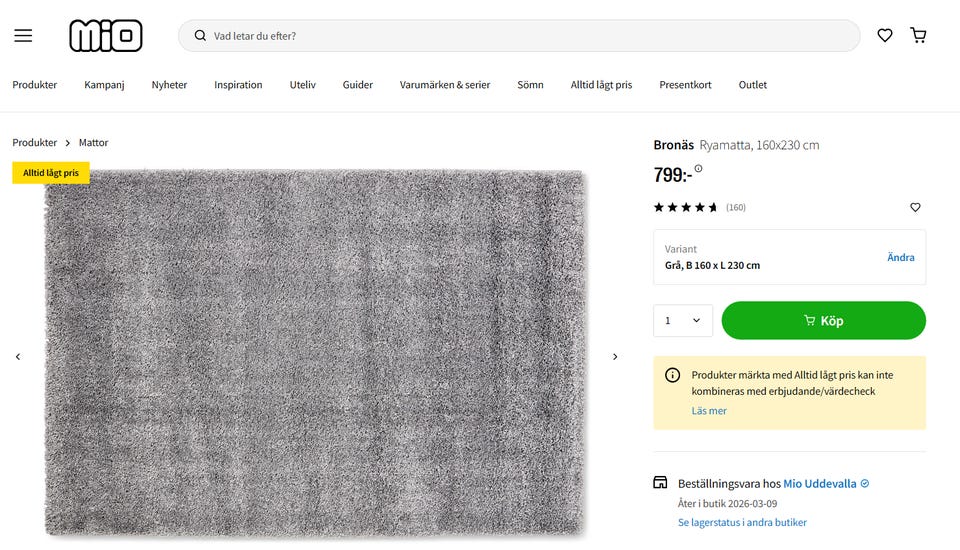Open the Kampanj menu

tap(104, 85)
